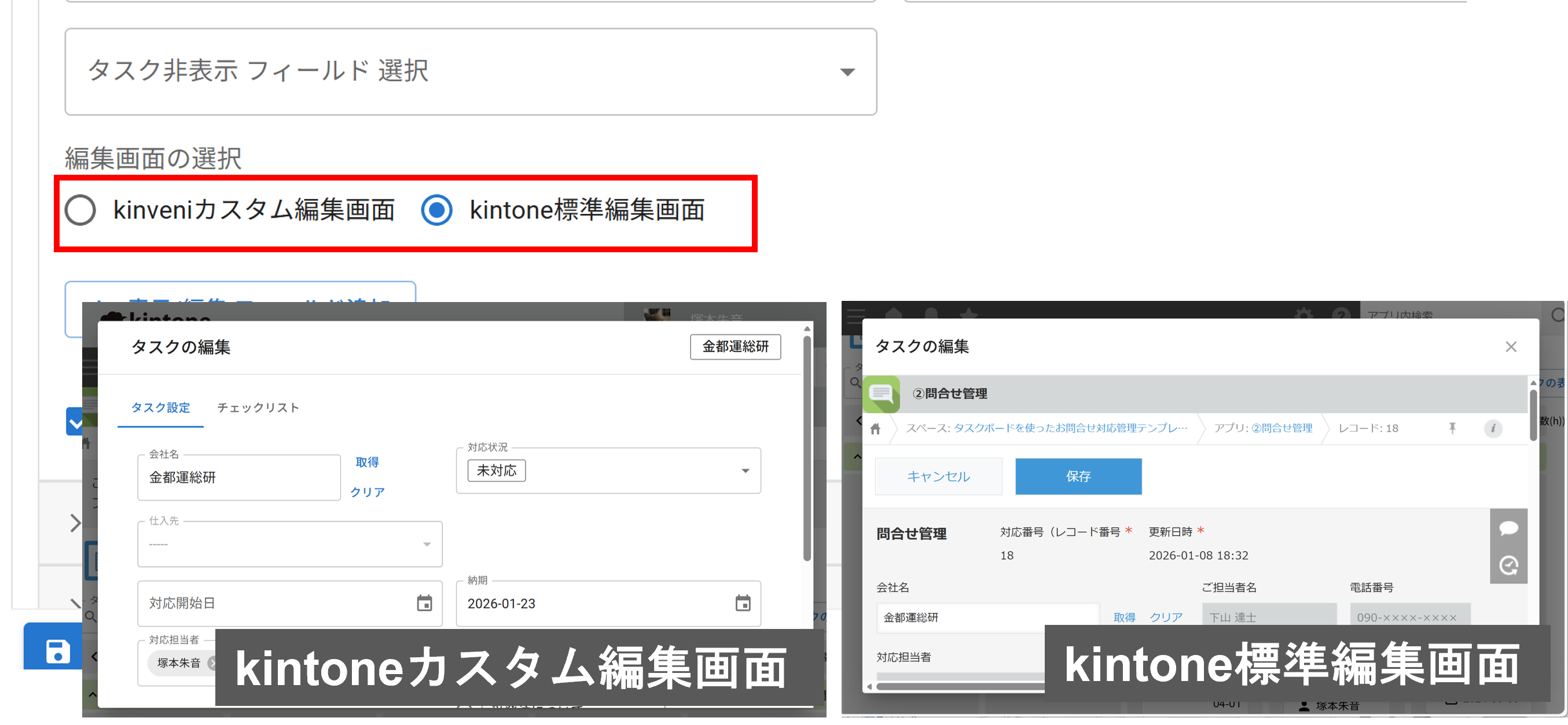This screenshot has height=725, width=1568.
Task: View change history with the clock icon
Action: (x=1509, y=565)
